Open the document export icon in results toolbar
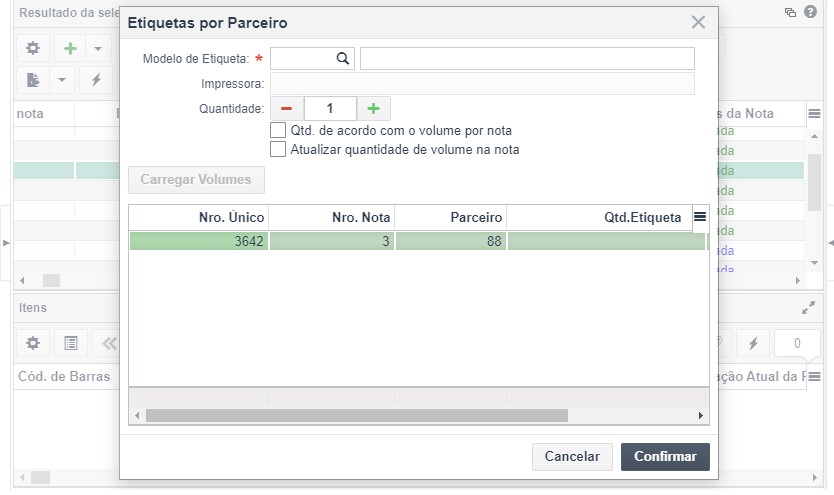The width and height of the screenshot is (834, 495). tap(33, 80)
